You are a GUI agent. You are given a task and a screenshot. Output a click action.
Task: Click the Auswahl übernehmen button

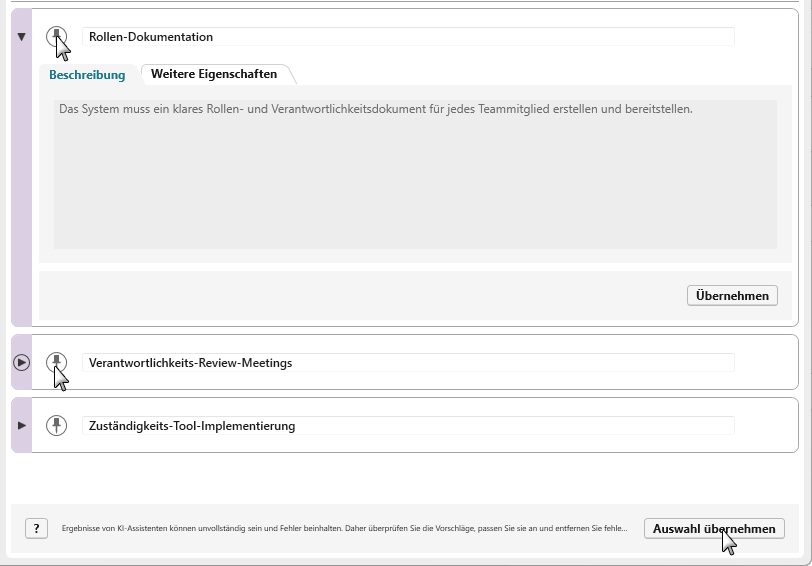[x=713, y=529]
